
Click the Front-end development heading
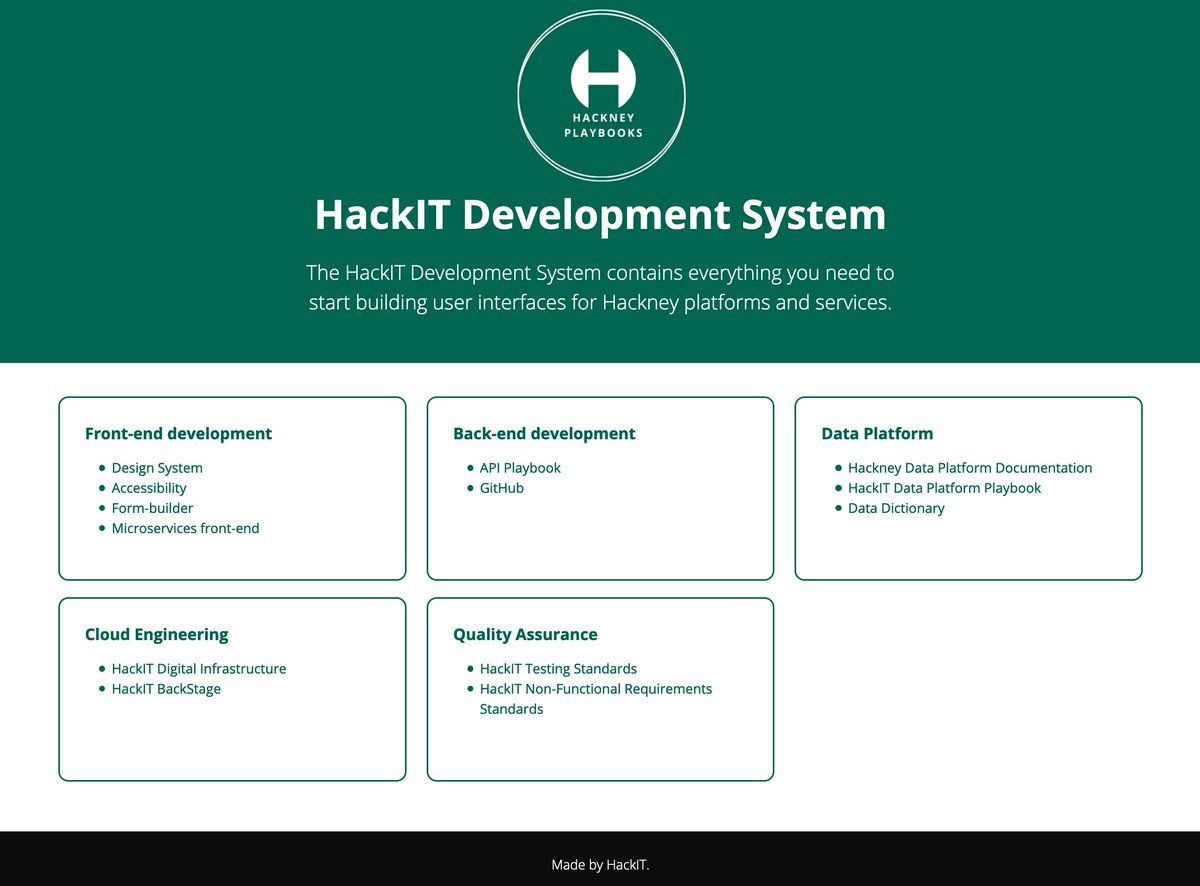tap(178, 434)
